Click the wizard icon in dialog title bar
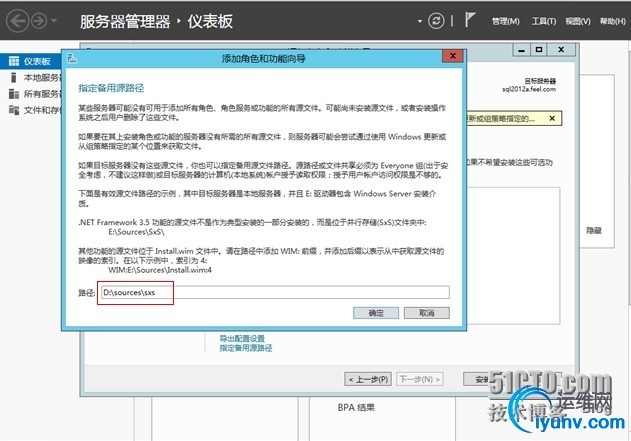Viewport: 631px width, 441px height. 72,58
